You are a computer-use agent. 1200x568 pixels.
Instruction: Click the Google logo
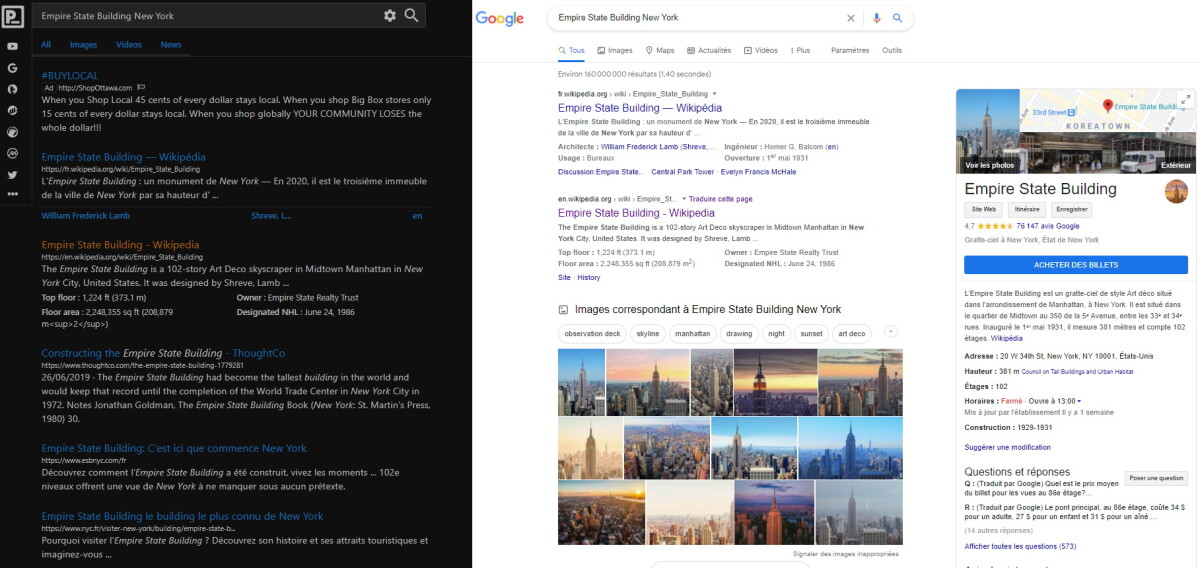(500, 18)
